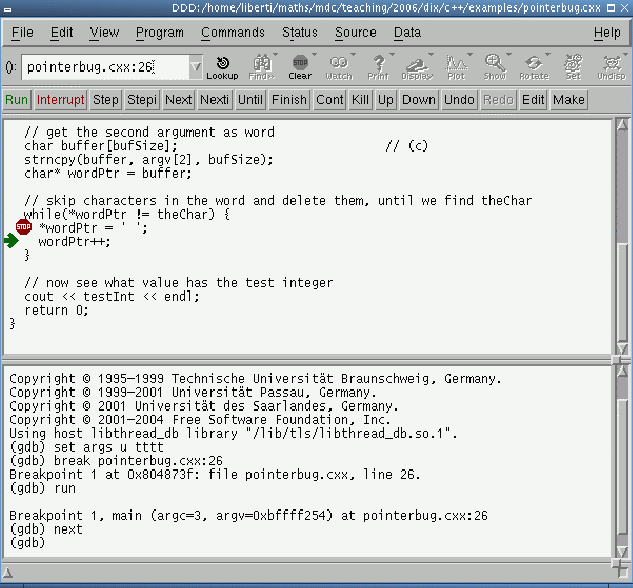Click the Plot toolbar icon

point(456,67)
